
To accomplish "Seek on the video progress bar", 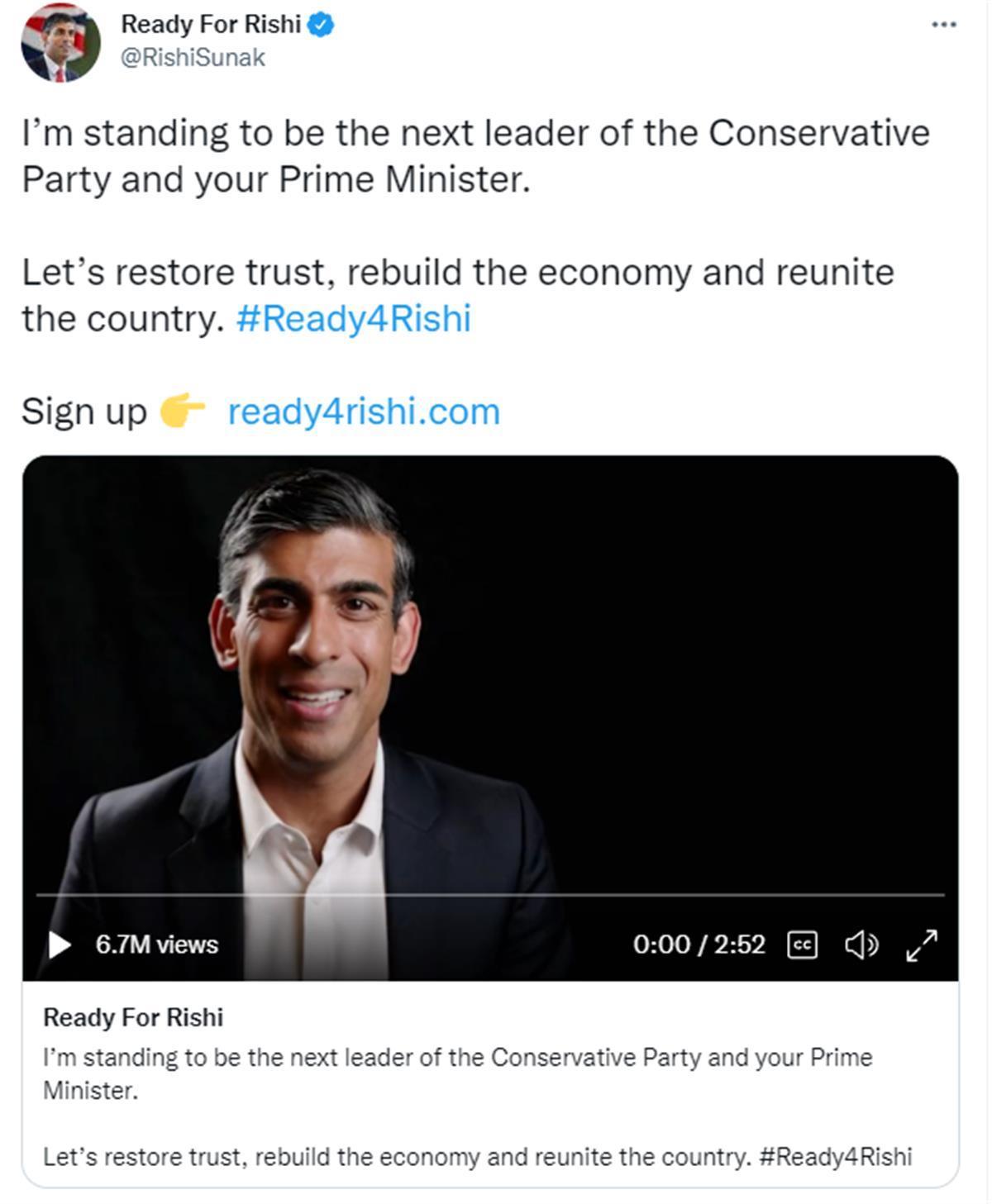I will click(489, 895).
